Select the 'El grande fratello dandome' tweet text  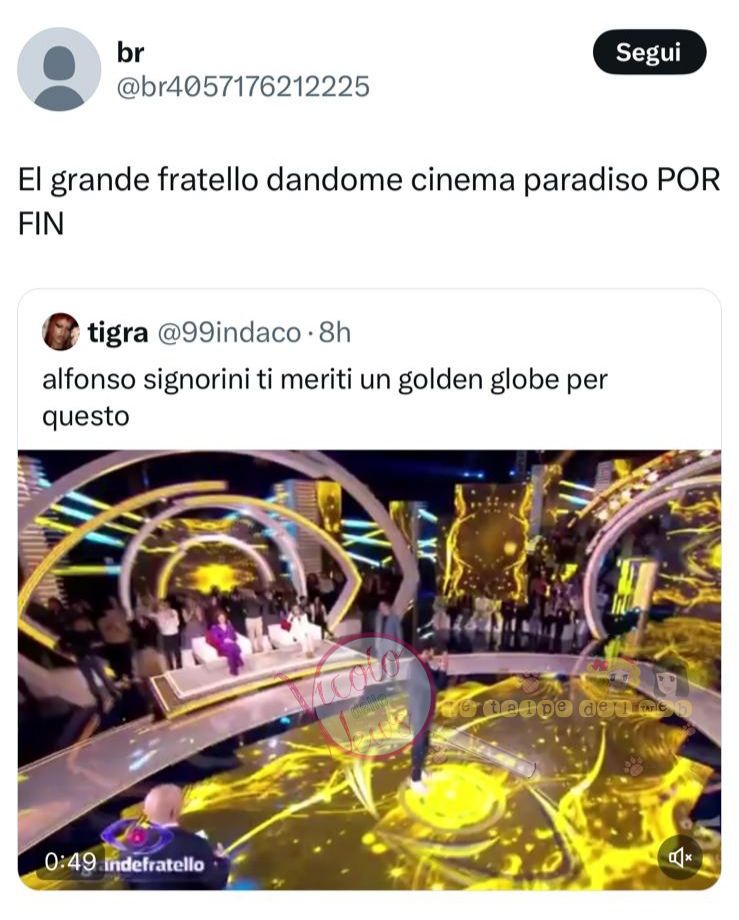370,201
